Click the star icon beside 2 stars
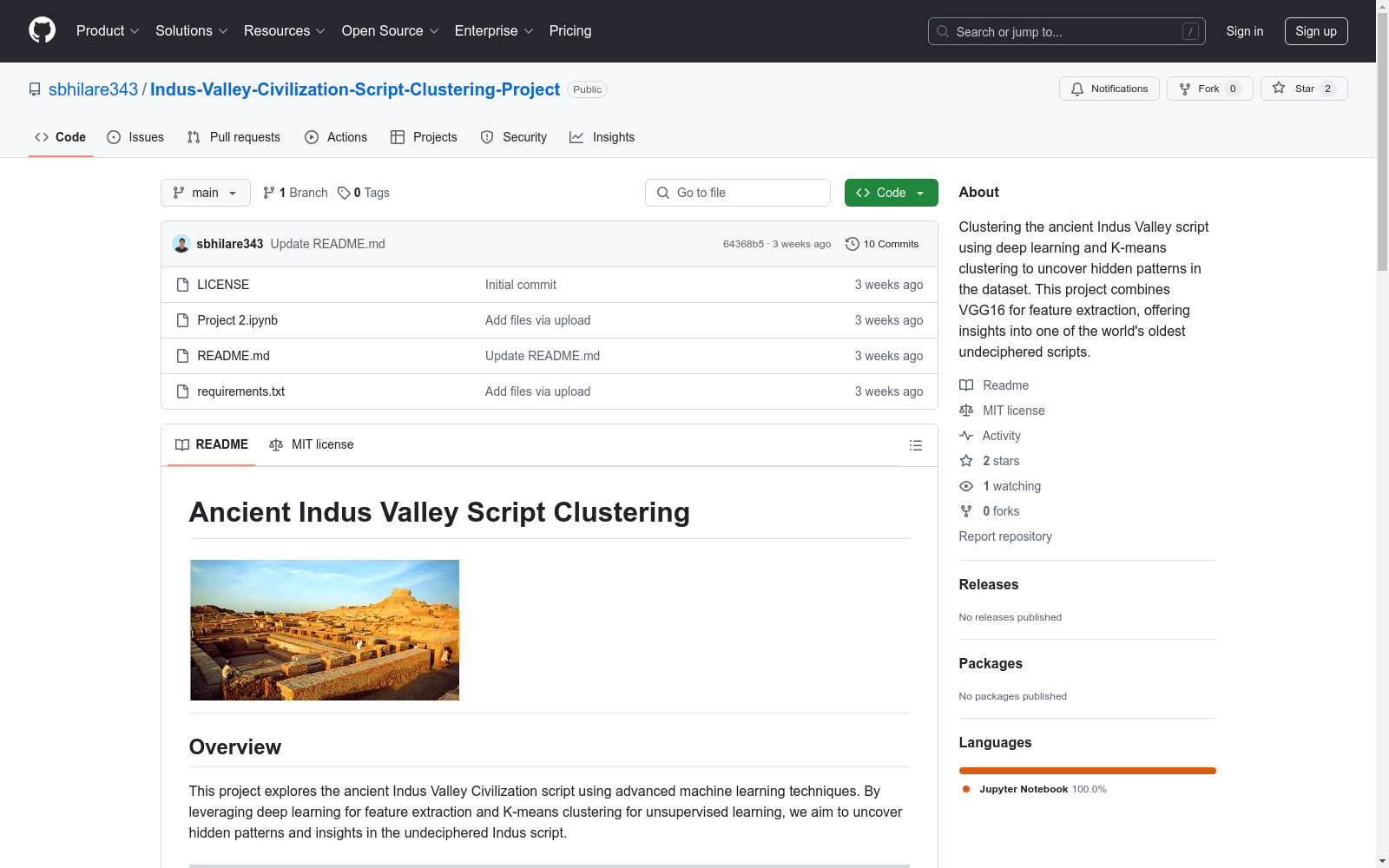 click(966, 461)
